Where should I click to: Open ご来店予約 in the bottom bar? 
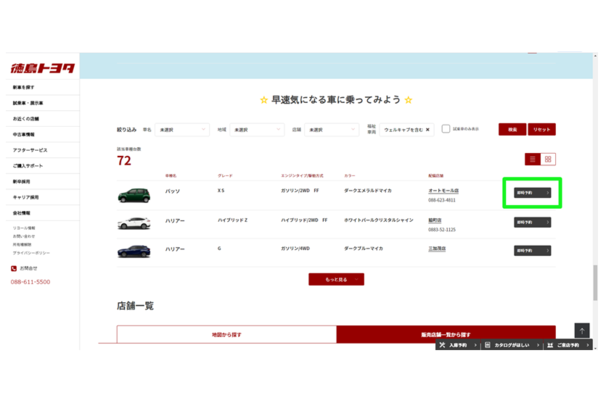click(x=569, y=345)
